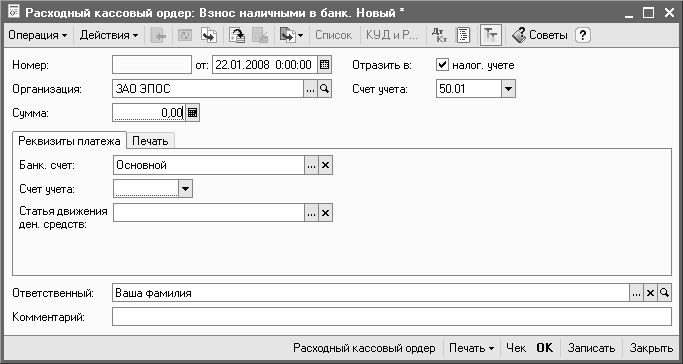The height and width of the screenshot is (364, 683).
Task: Open the calculator icon next to Сумма
Action: click(193, 113)
